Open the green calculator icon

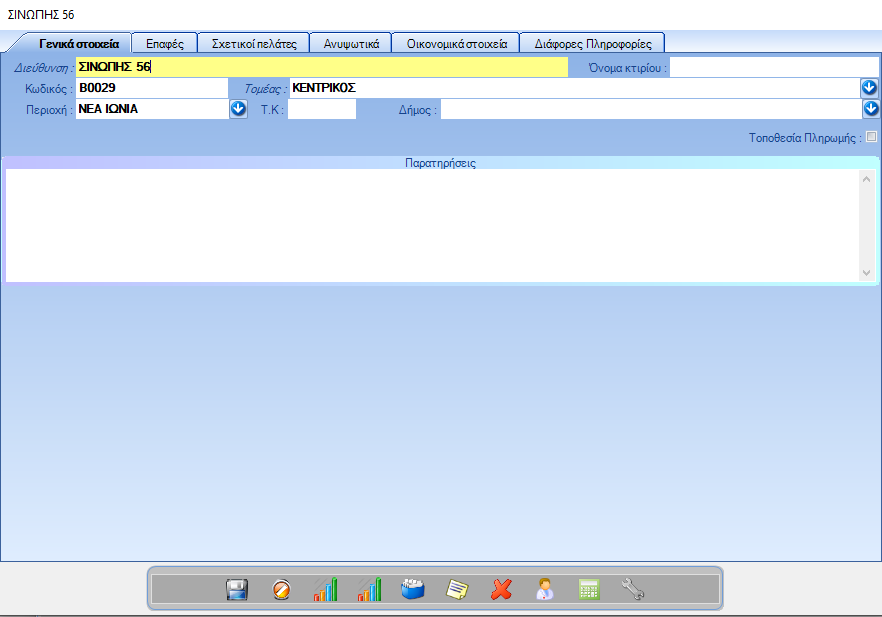pyautogui.click(x=589, y=590)
